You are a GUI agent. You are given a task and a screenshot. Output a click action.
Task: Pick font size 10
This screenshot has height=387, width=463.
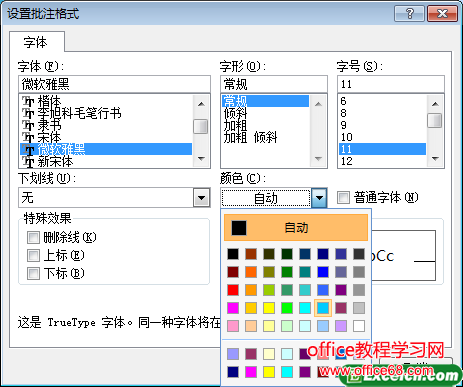point(382,137)
